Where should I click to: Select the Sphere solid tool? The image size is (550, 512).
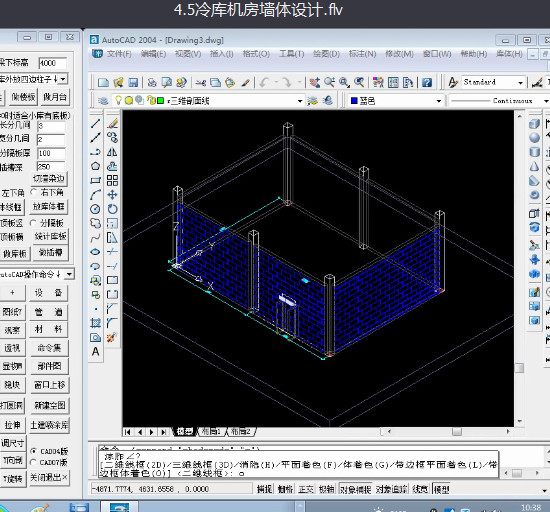534,138
